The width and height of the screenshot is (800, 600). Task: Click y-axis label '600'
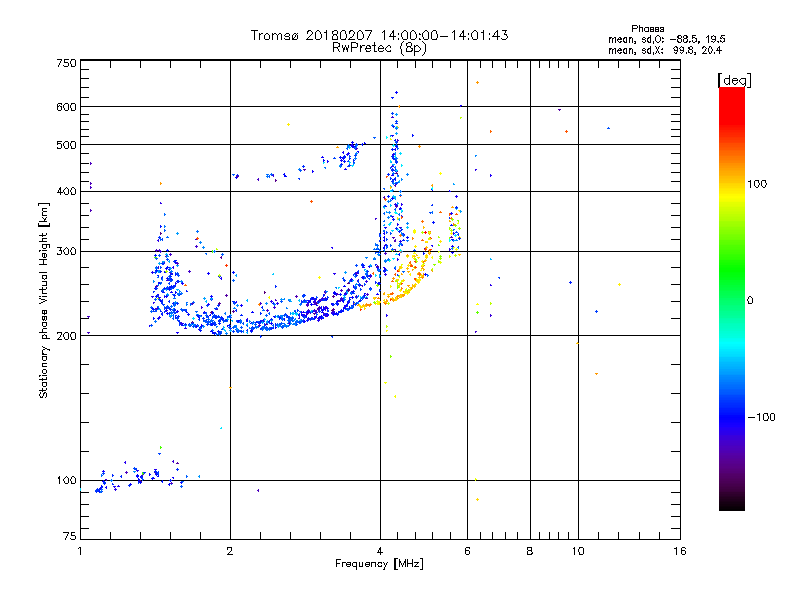tap(67, 107)
